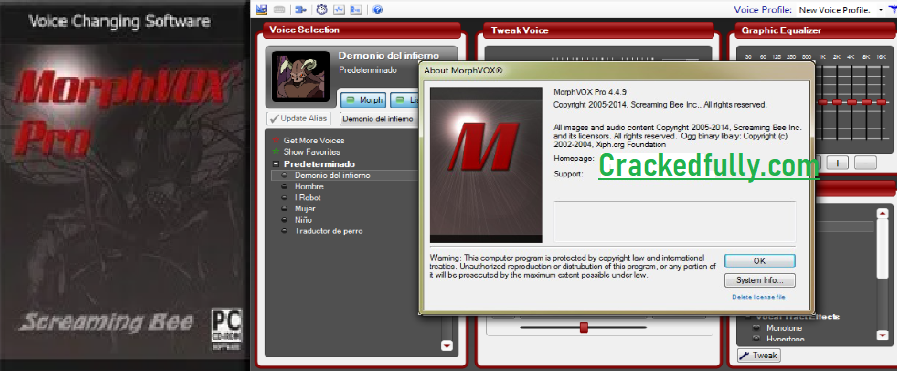The height and width of the screenshot is (371, 897).
Task: Click the Demonio del infierno alias field
Action: click(378, 119)
